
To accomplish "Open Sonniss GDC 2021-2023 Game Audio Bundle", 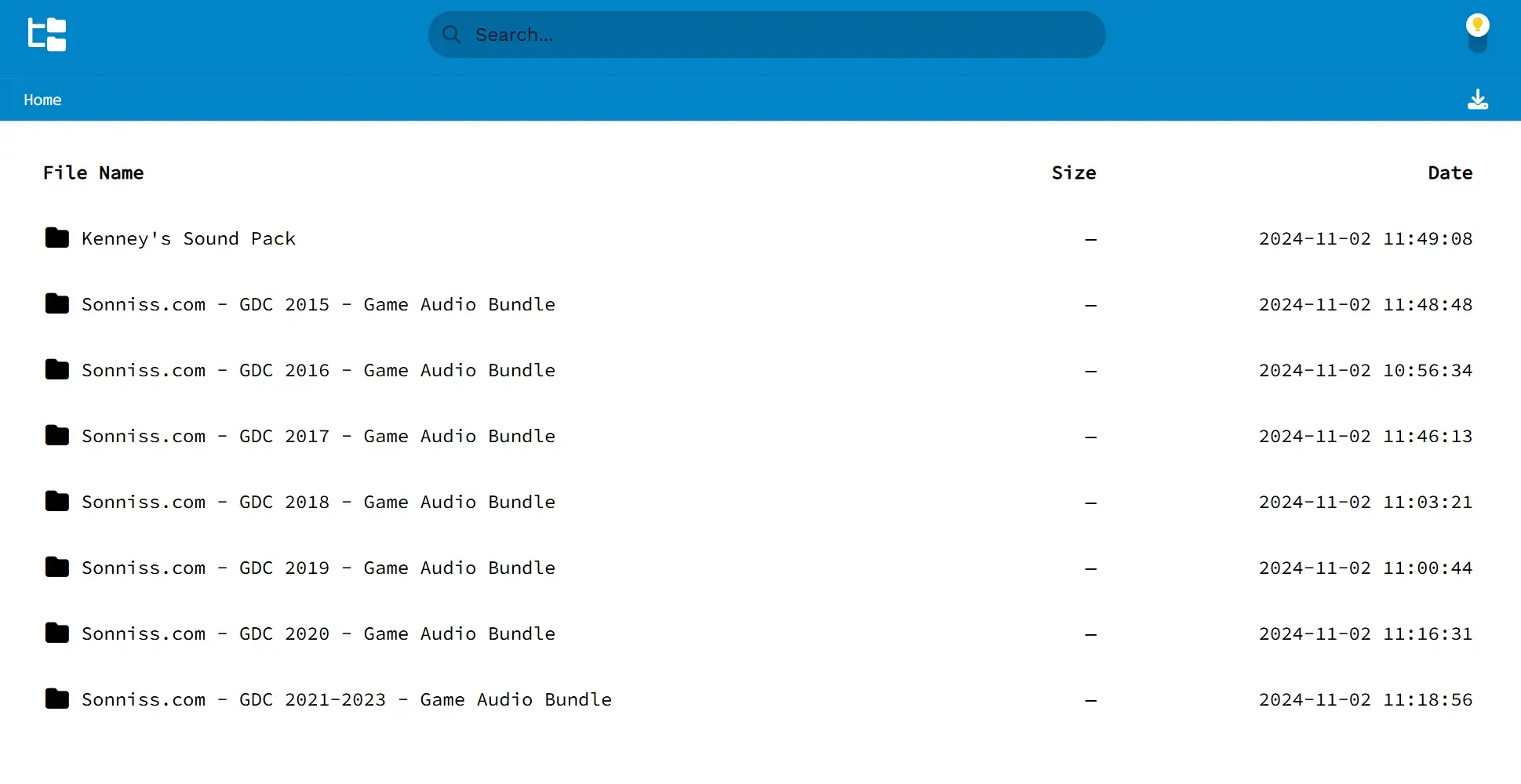I will (x=346, y=699).
